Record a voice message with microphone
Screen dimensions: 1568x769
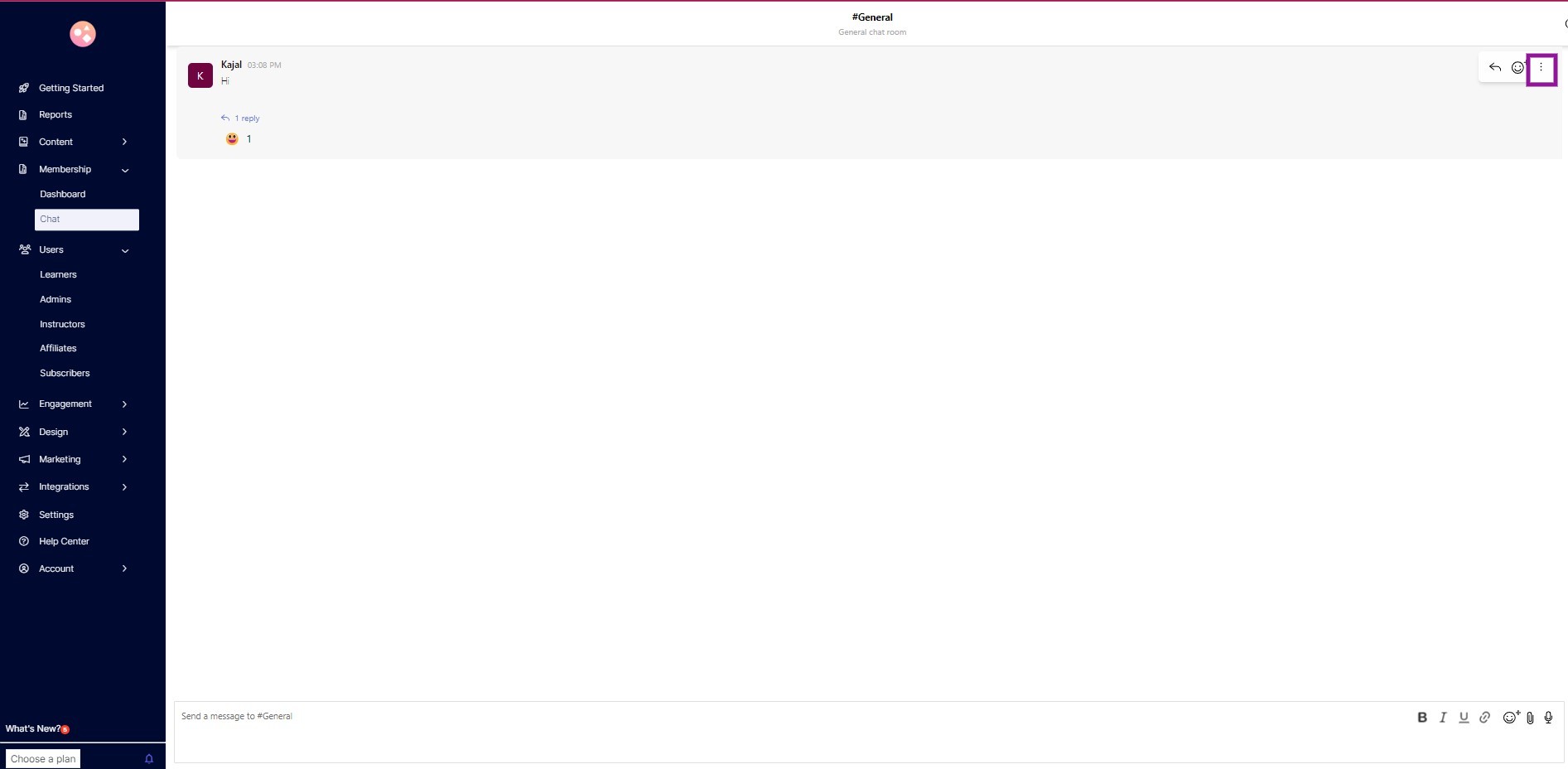tap(1548, 718)
